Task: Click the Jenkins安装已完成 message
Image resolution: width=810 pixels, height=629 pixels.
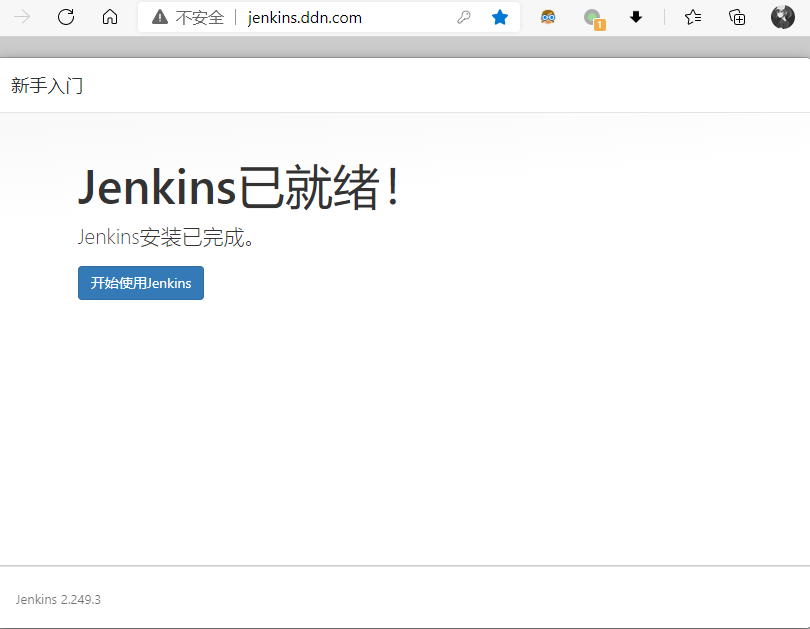Action: (x=166, y=237)
